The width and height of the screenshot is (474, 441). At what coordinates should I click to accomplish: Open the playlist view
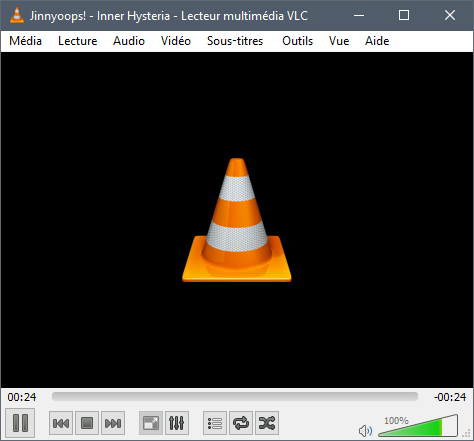pos(215,423)
